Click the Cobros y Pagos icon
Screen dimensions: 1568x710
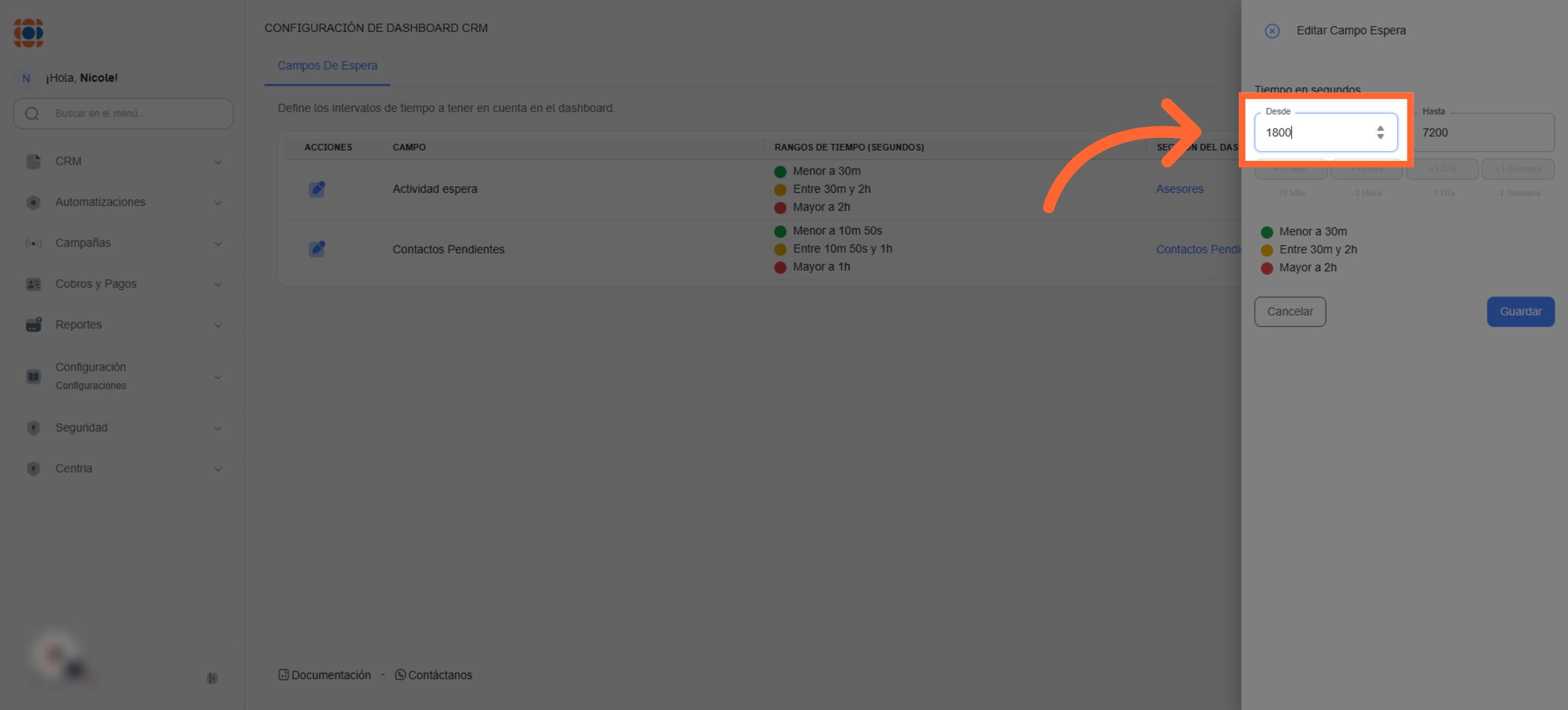click(33, 284)
